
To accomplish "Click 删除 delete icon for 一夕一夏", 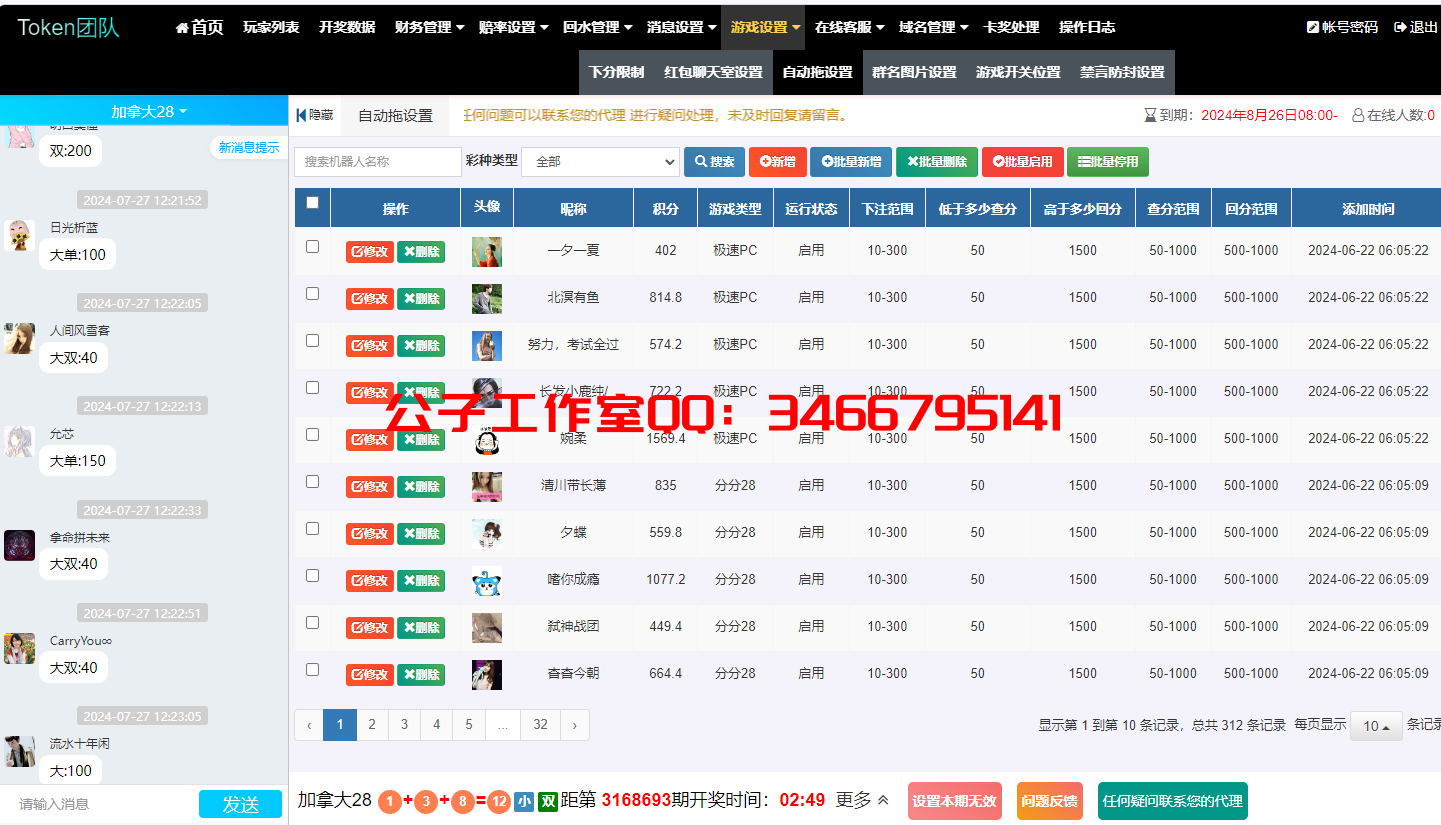I will [x=421, y=252].
